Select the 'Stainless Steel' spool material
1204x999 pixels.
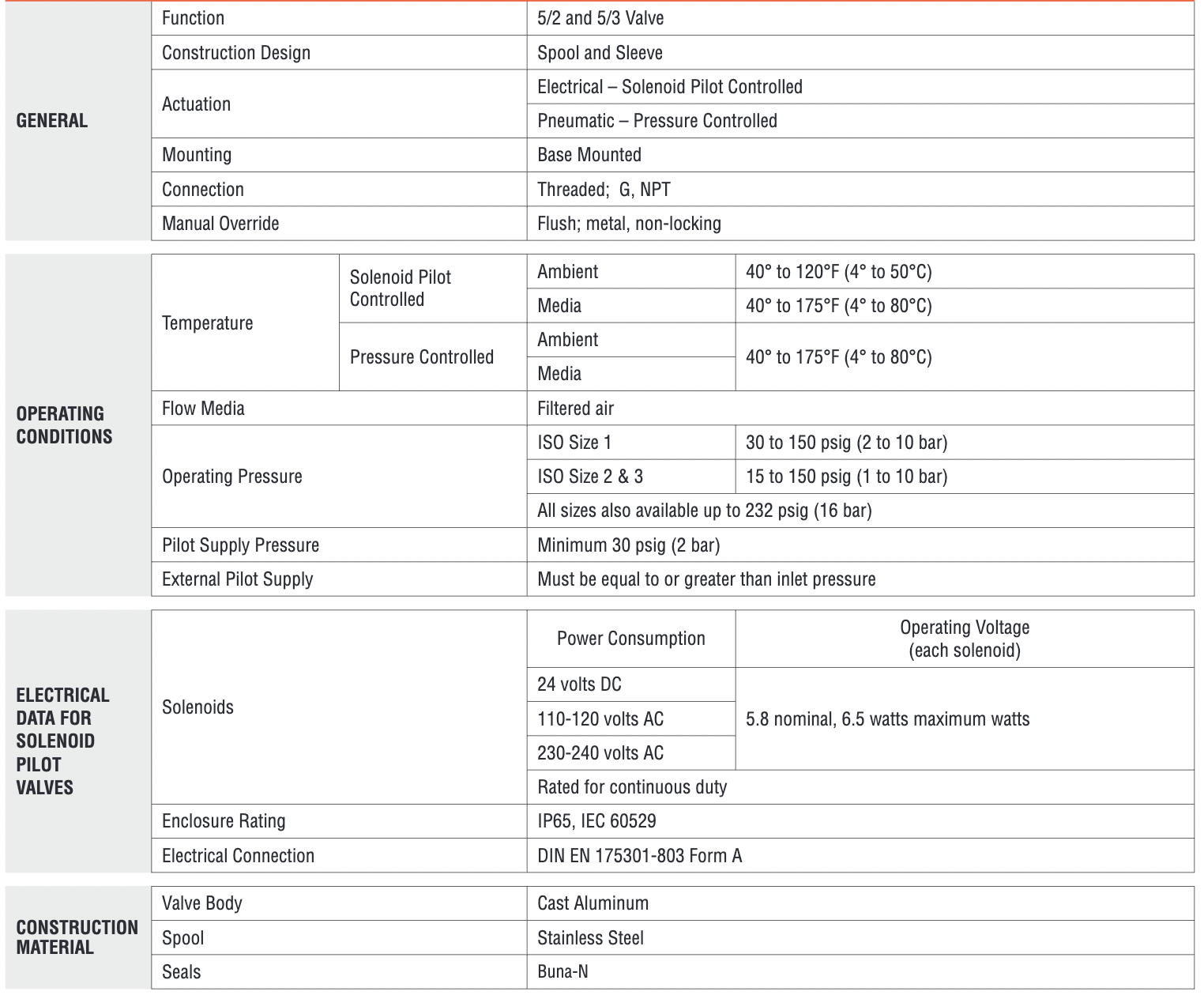(590, 938)
